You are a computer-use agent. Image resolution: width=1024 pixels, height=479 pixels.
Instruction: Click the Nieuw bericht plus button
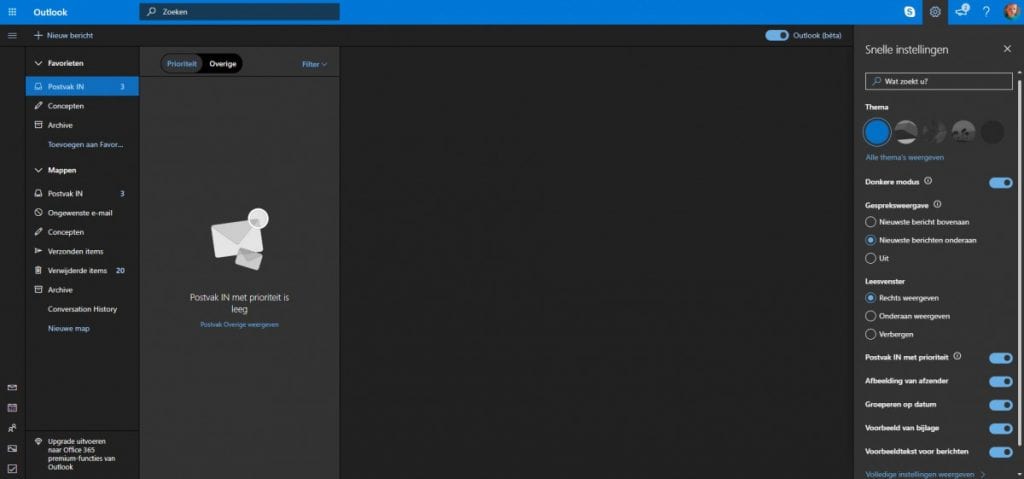[63, 35]
